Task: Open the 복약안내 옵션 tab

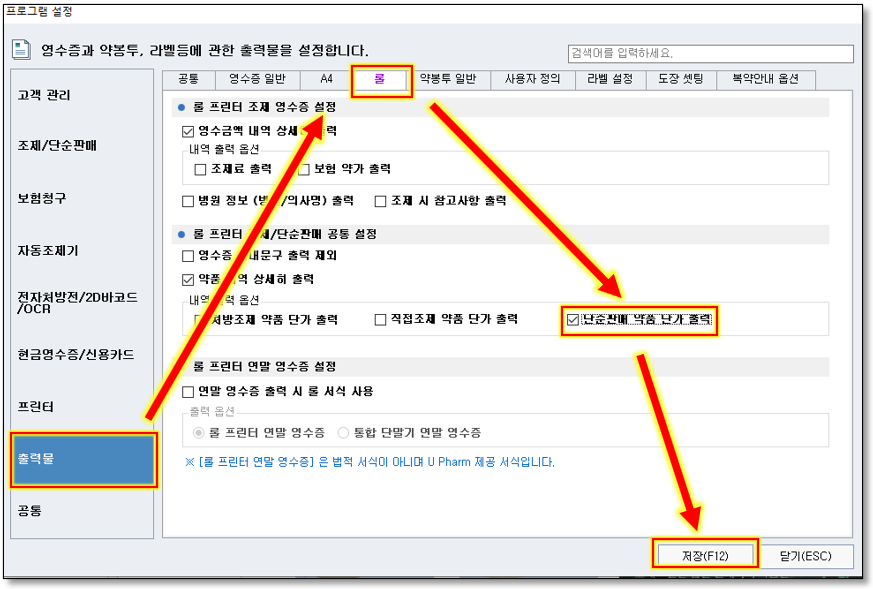Action: 765,79
